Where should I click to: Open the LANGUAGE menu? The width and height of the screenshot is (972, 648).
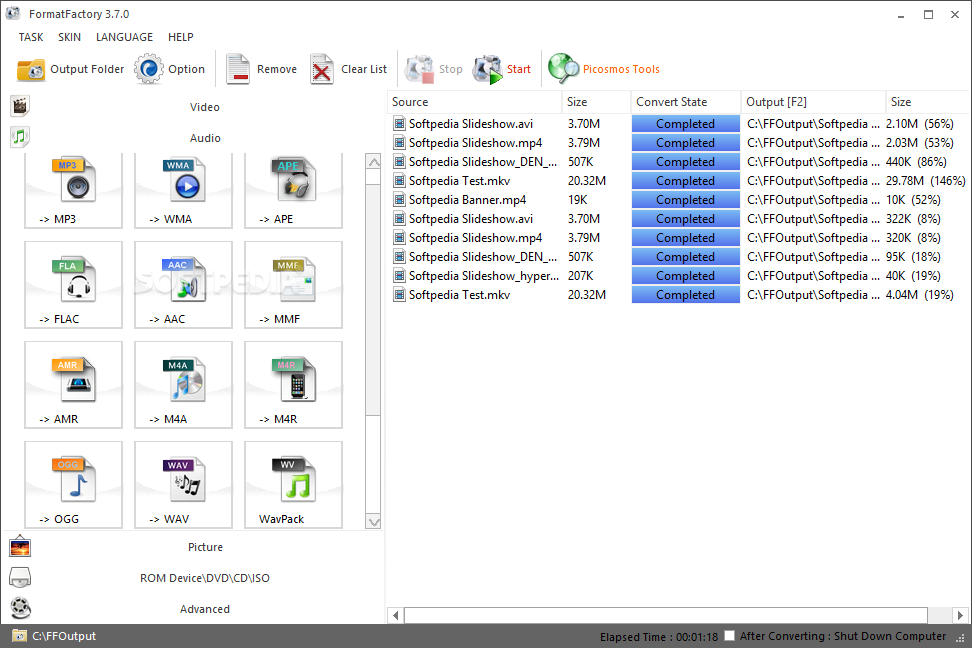pos(124,37)
